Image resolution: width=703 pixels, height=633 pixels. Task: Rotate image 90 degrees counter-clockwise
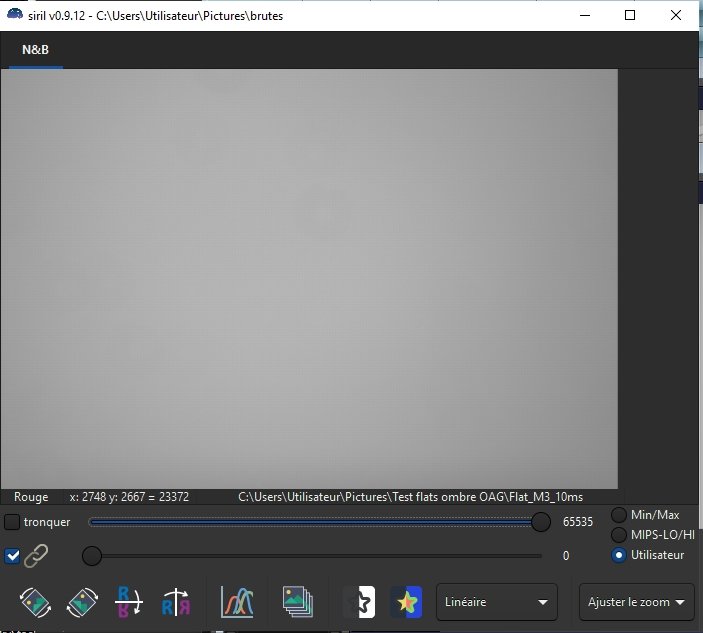(35, 602)
